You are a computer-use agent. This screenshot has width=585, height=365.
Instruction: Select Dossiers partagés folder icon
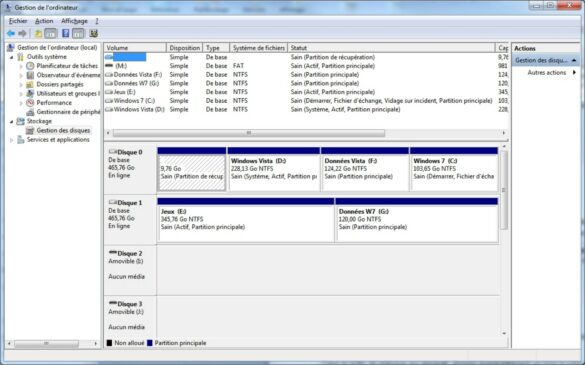coord(30,84)
